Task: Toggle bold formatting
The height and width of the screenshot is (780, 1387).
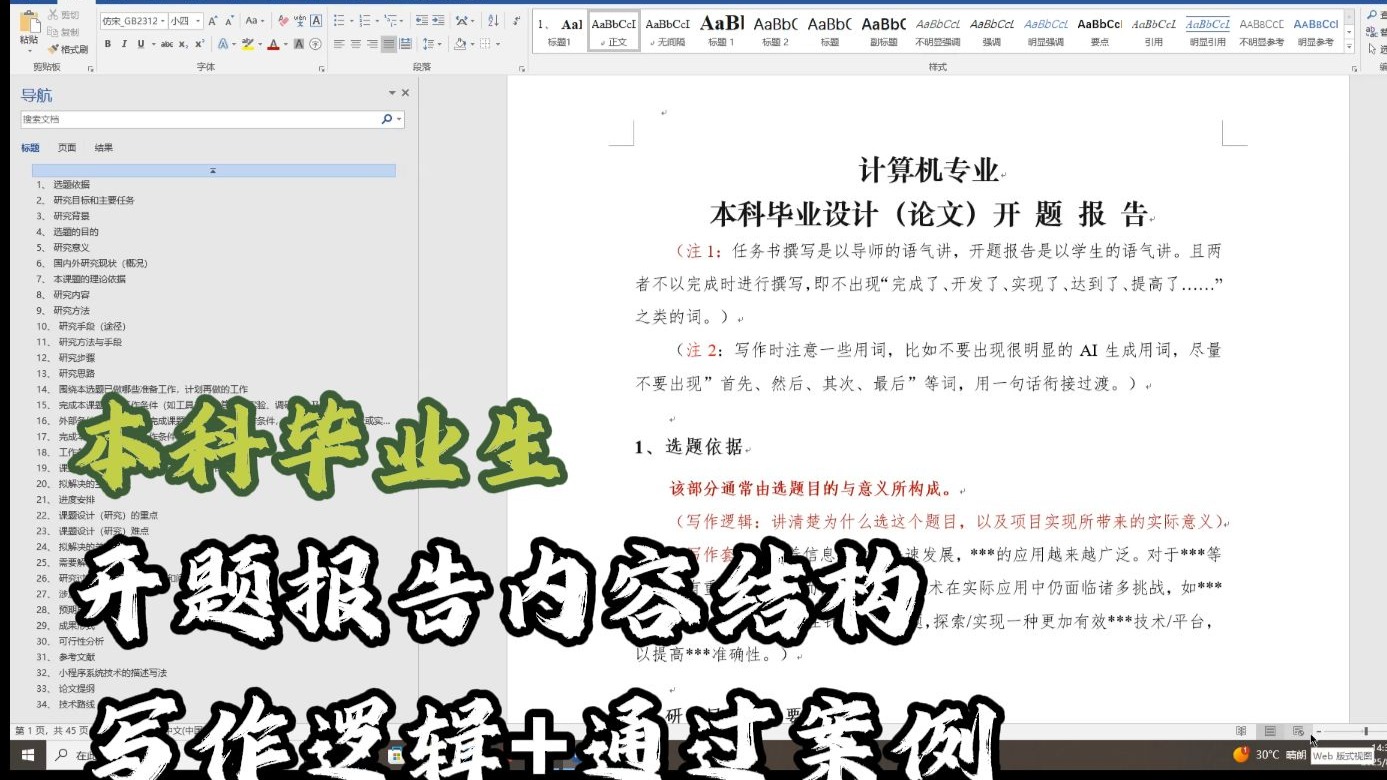Action: pyautogui.click(x=108, y=44)
